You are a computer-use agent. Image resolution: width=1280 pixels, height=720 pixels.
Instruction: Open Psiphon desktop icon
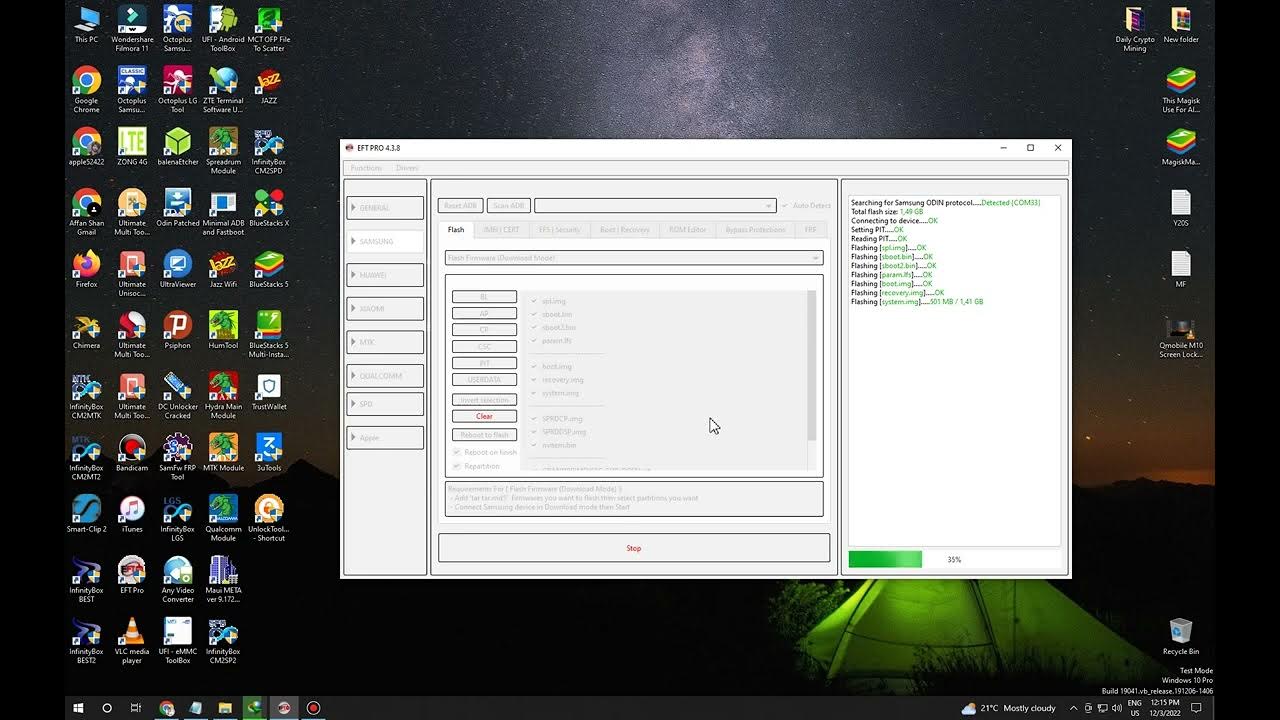pyautogui.click(x=177, y=330)
